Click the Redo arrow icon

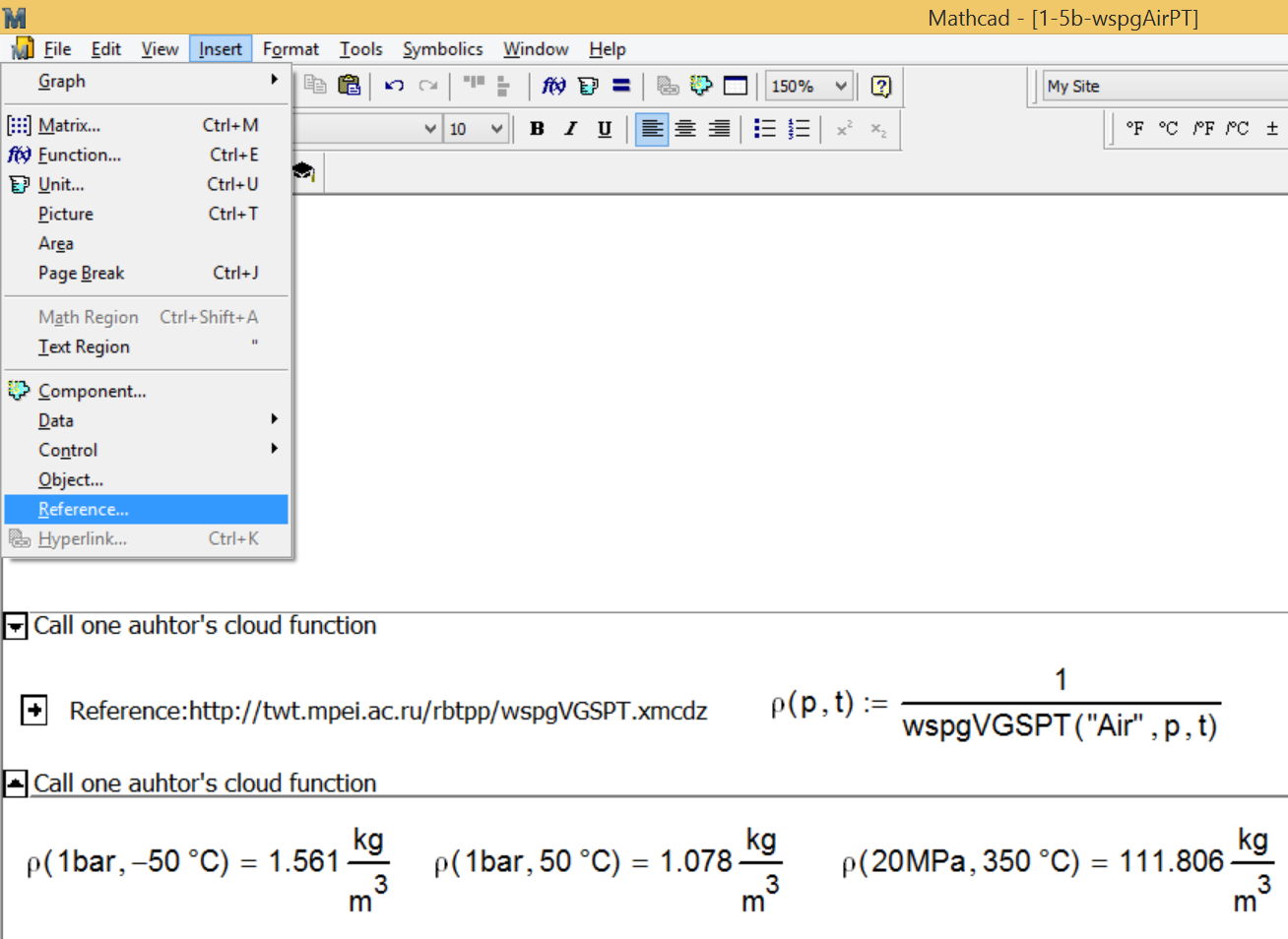[428, 86]
